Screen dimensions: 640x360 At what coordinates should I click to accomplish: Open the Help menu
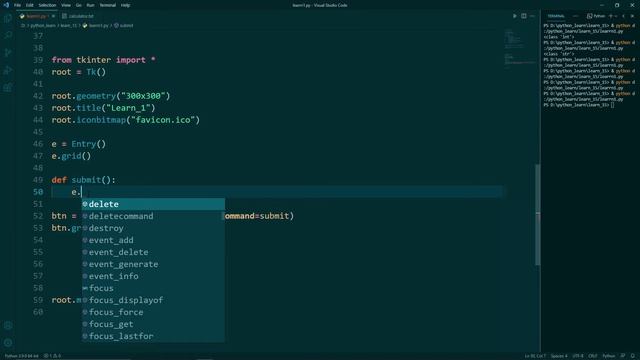pos(125,5)
